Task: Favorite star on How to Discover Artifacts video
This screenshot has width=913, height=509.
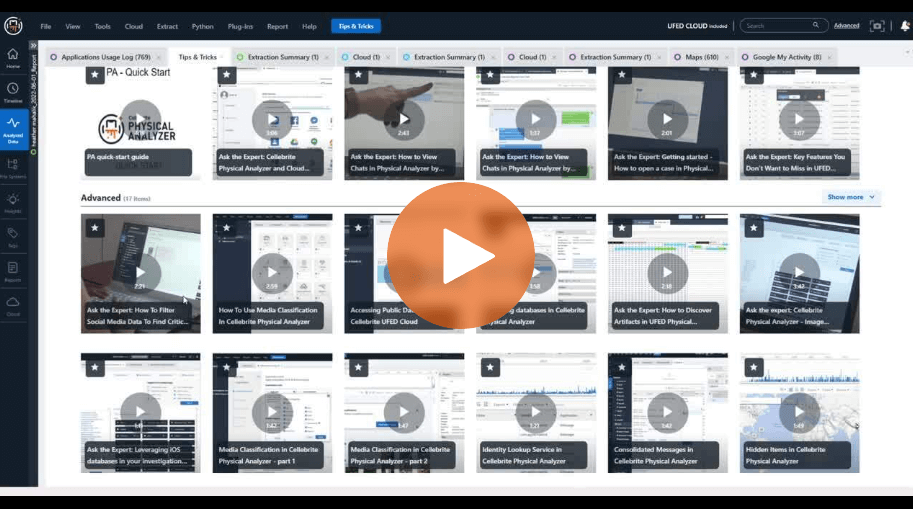Action: coord(622,228)
